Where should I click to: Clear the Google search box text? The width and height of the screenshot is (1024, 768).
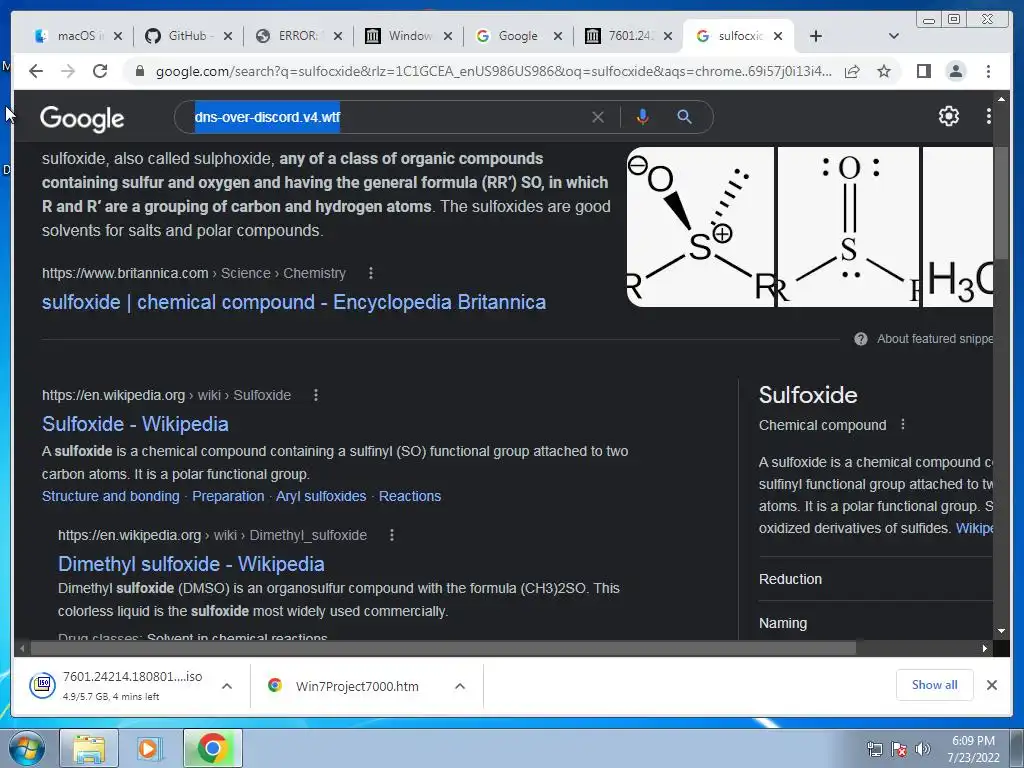click(598, 117)
